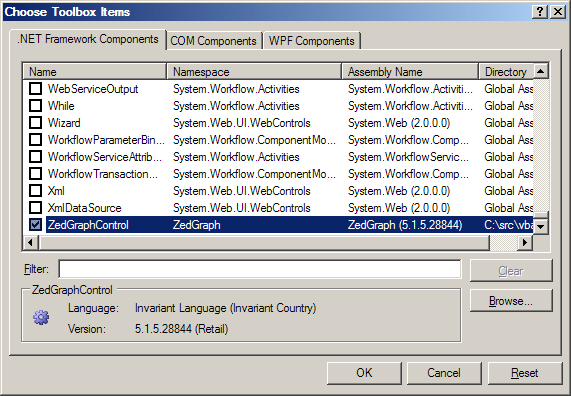Click the ZedGraph namespace cell
This screenshot has height=396, width=571.
(197, 225)
